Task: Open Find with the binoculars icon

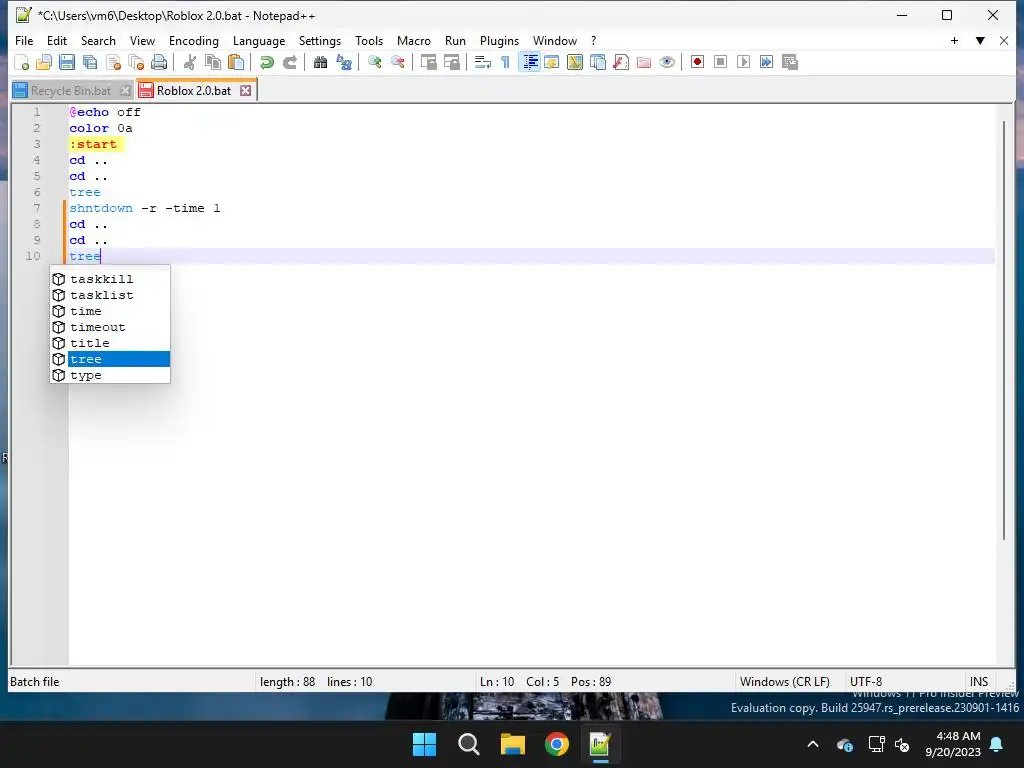Action: point(320,62)
